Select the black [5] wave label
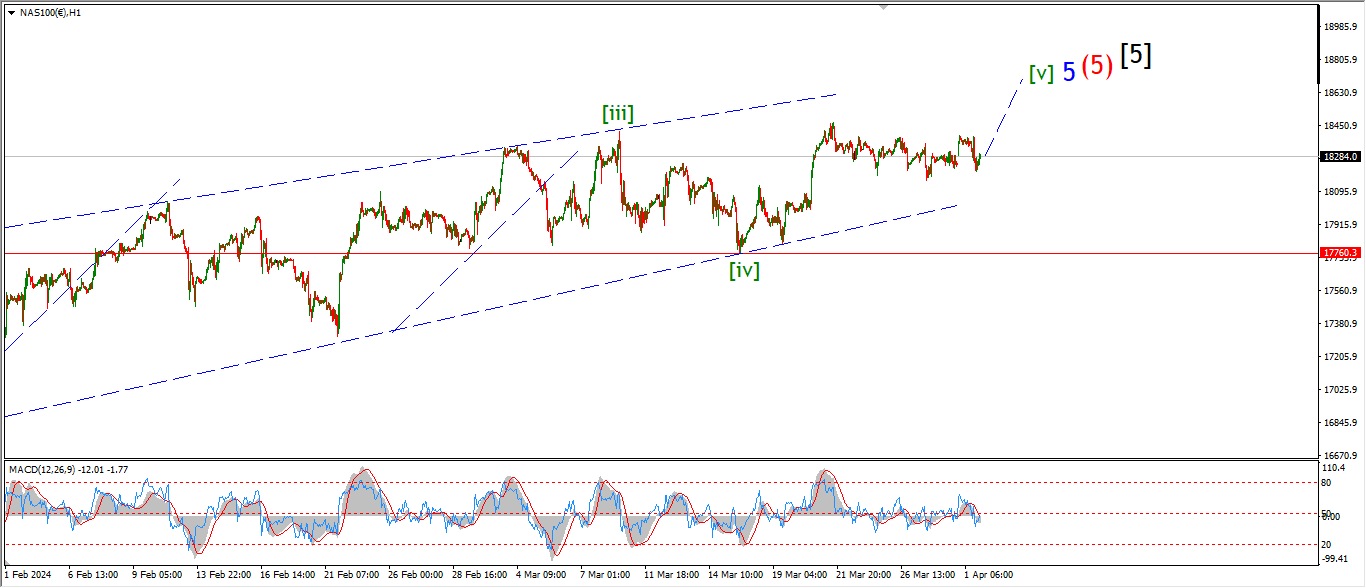The height and width of the screenshot is (588, 1366). click(x=1135, y=56)
